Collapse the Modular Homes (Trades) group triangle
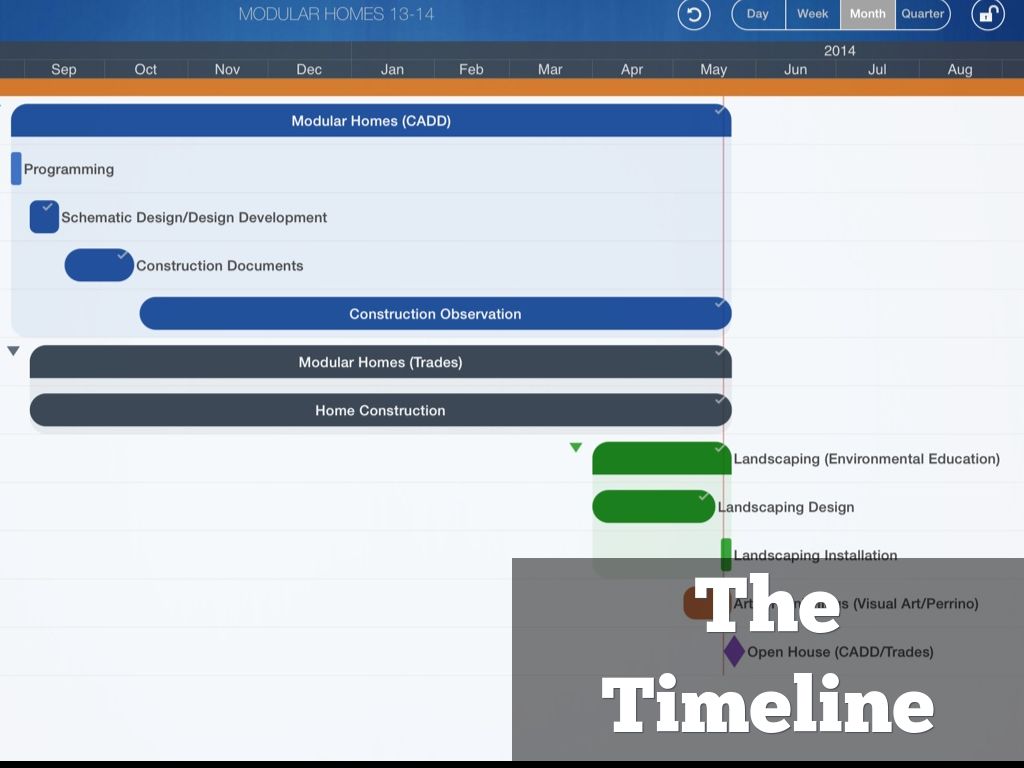Image resolution: width=1024 pixels, height=768 pixels. [13, 351]
